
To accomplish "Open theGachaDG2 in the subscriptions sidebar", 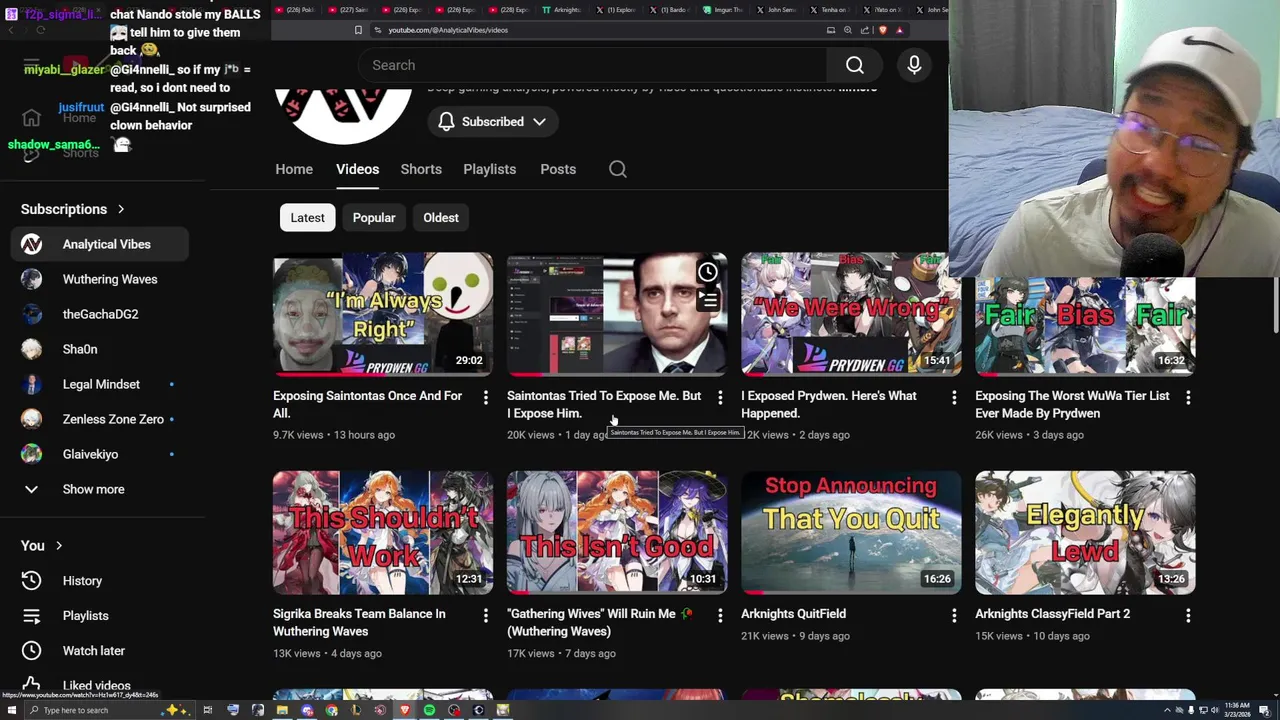I will pyautogui.click(x=100, y=314).
